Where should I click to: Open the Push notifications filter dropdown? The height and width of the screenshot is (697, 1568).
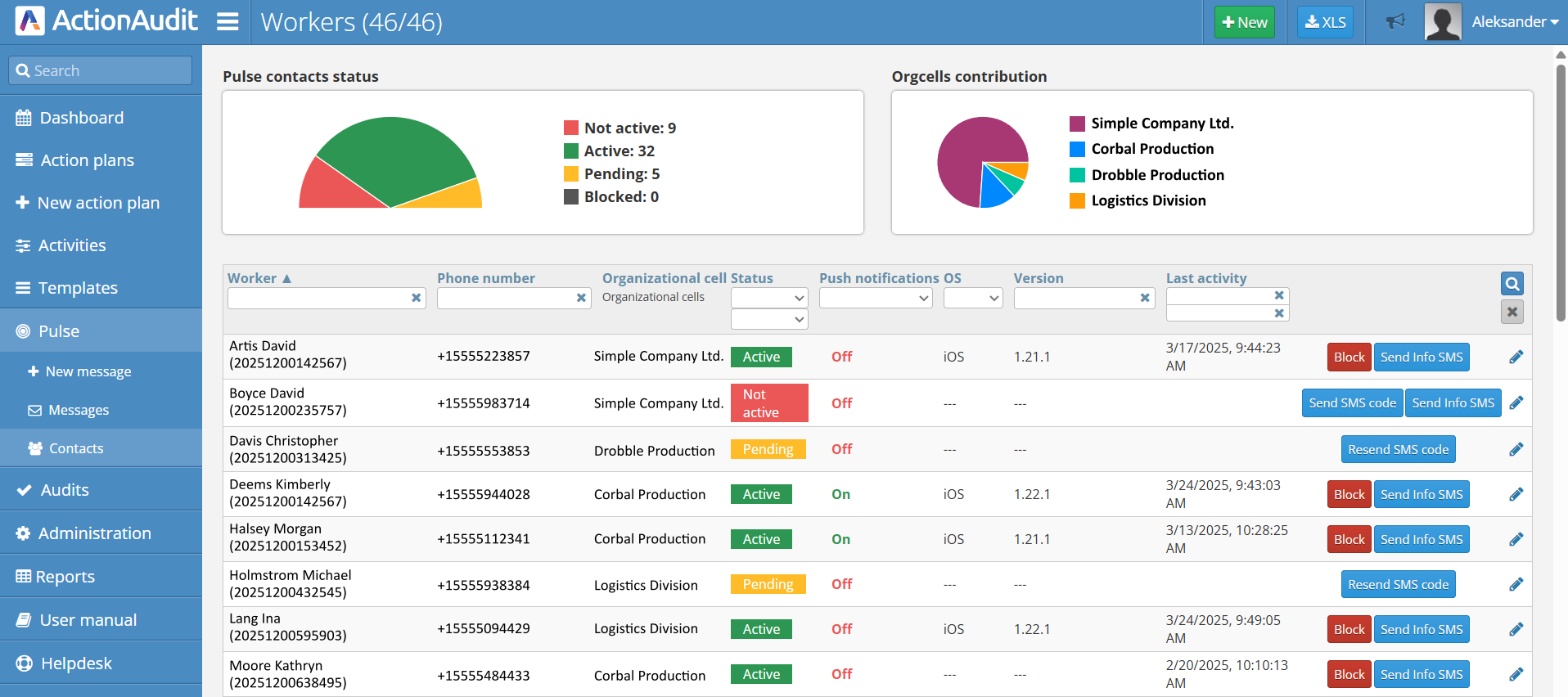(876, 299)
